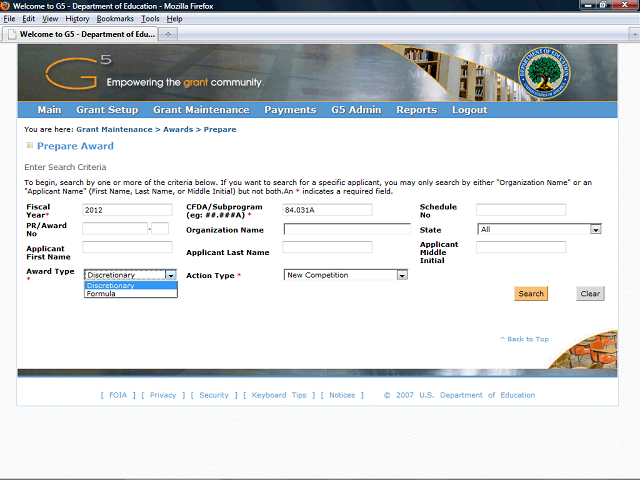
Task: Open the File menu
Action: pos(9,19)
